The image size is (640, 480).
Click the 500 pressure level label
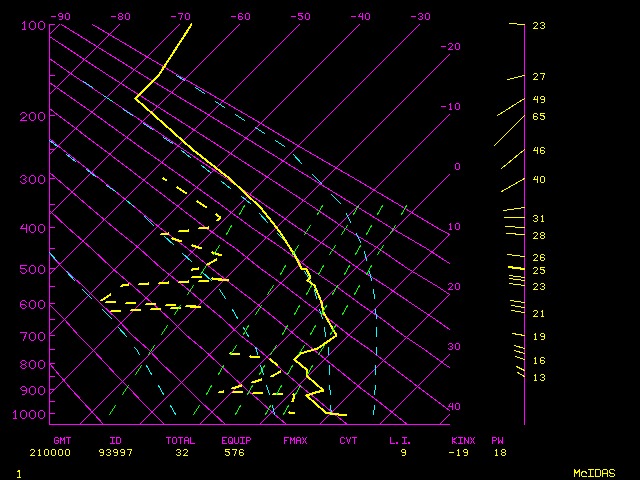33,269
